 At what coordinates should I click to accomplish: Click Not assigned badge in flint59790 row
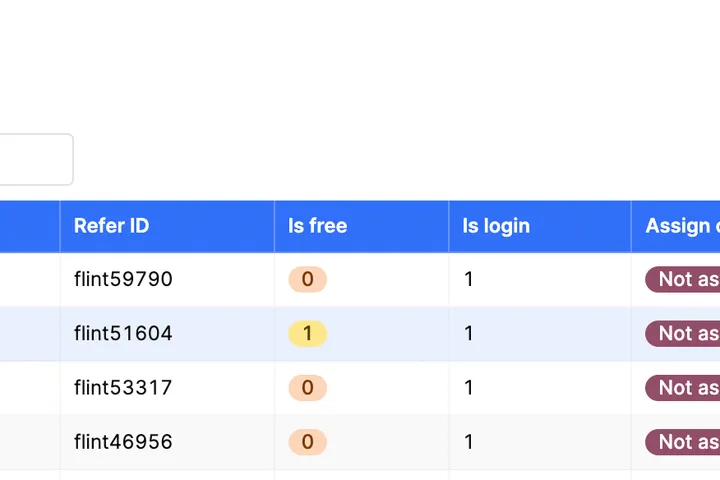coord(683,279)
